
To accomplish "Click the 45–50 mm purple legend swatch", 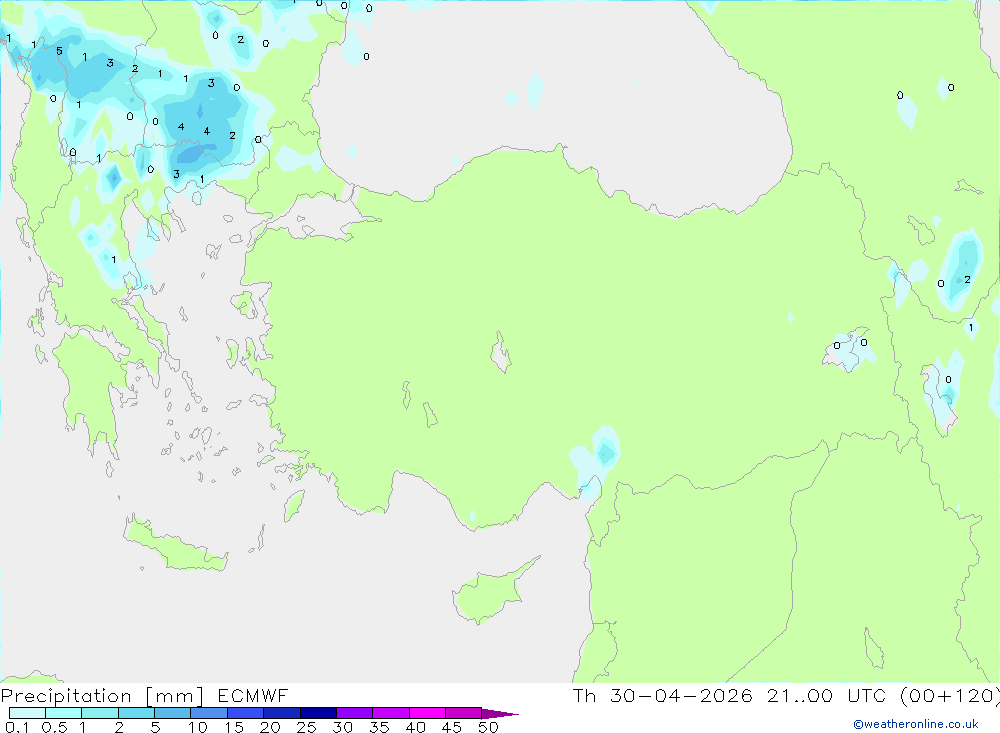I will pyautogui.click(x=464, y=713).
